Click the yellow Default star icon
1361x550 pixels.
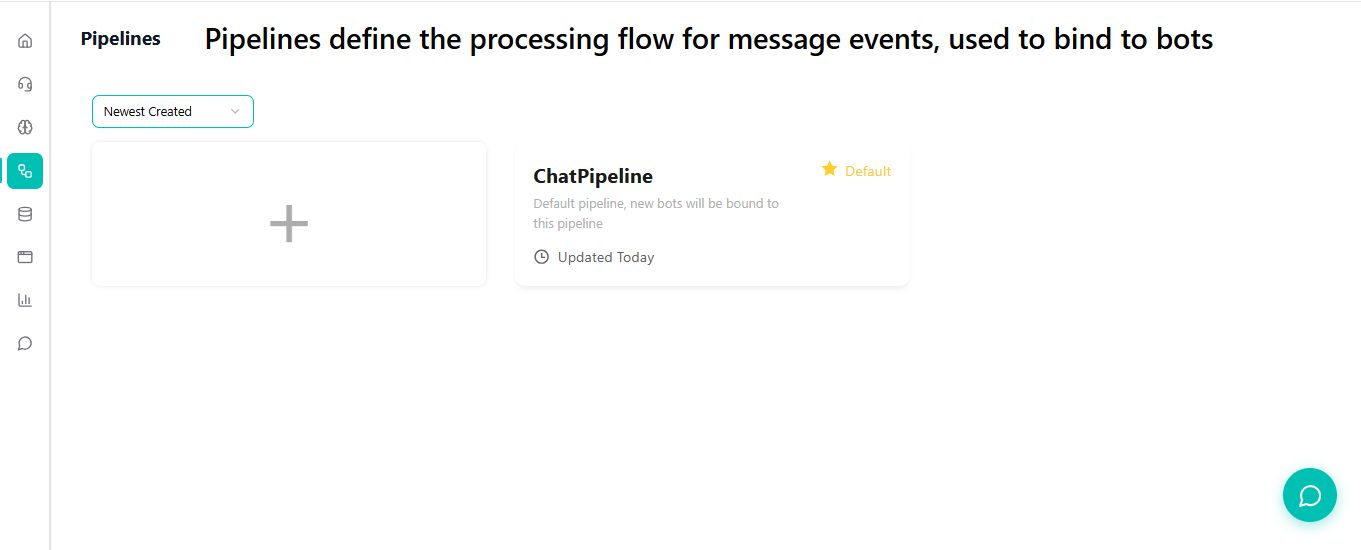click(829, 169)
